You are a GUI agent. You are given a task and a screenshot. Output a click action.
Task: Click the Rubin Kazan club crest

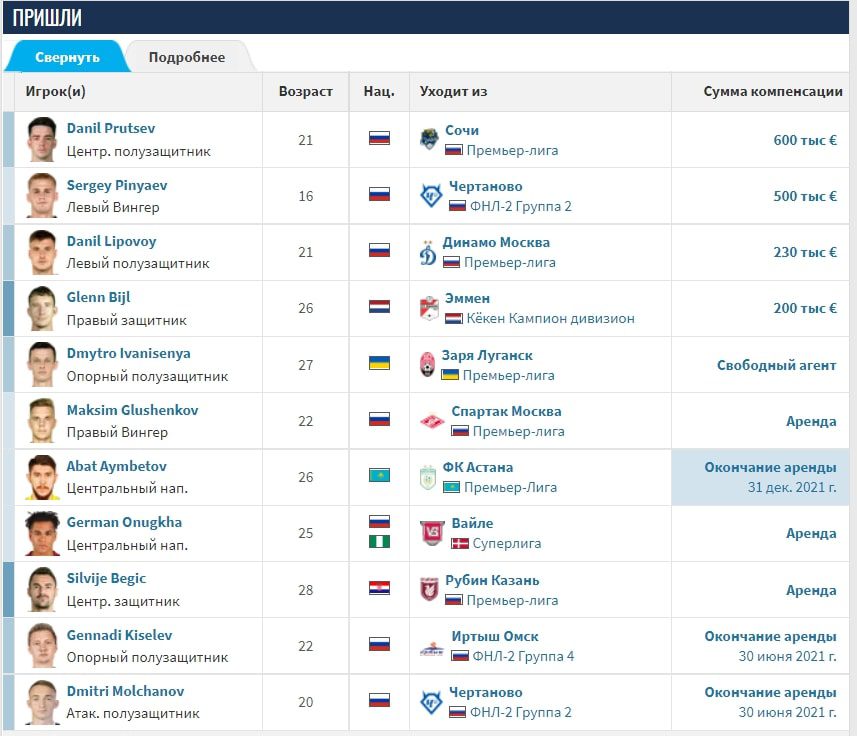point(429,590)
